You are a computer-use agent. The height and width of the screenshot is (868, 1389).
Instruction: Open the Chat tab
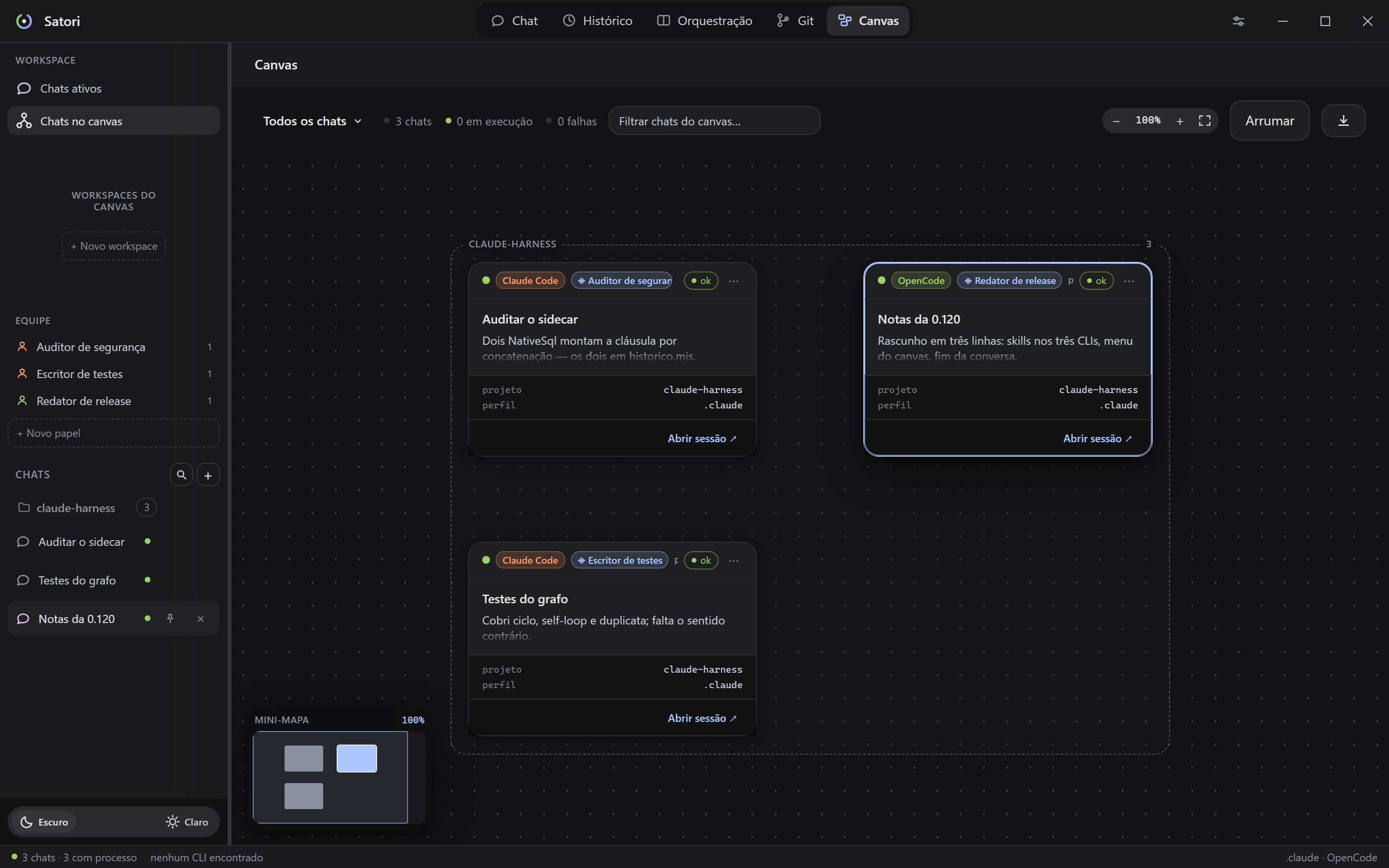point(514,21)
